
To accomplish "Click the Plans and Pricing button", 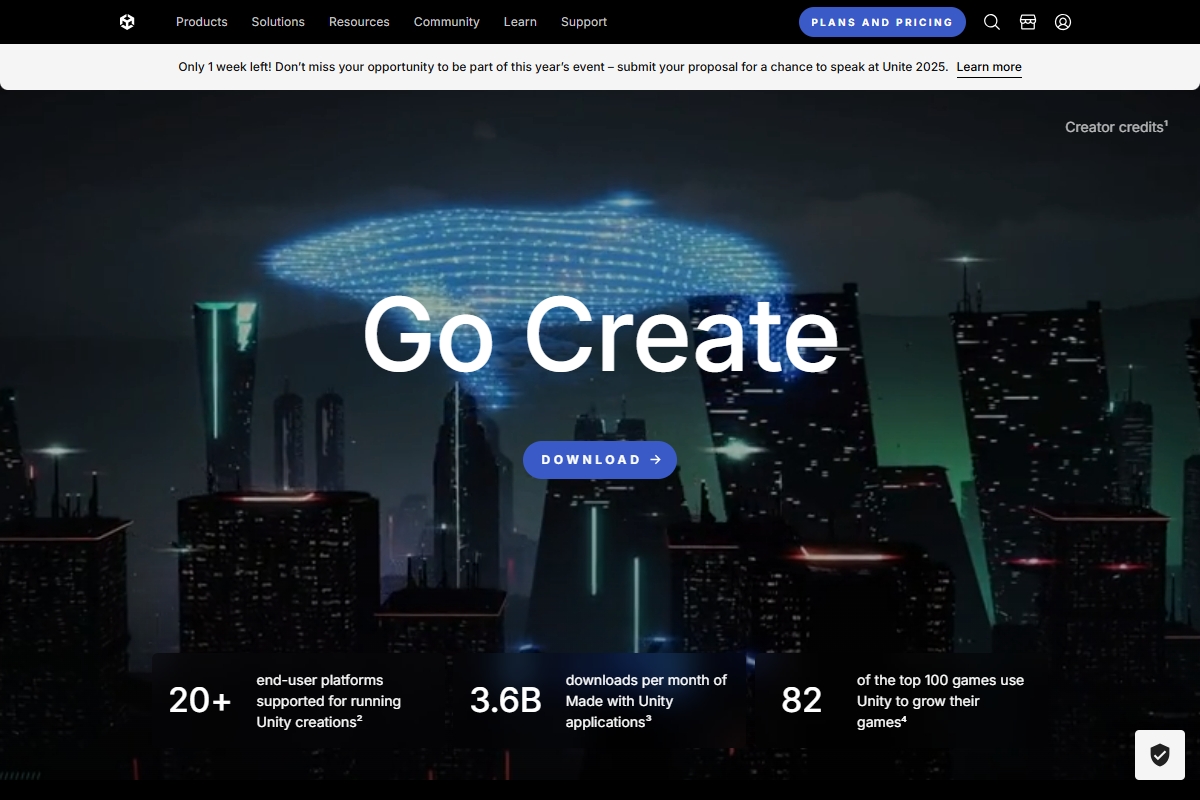I will 882,22.
